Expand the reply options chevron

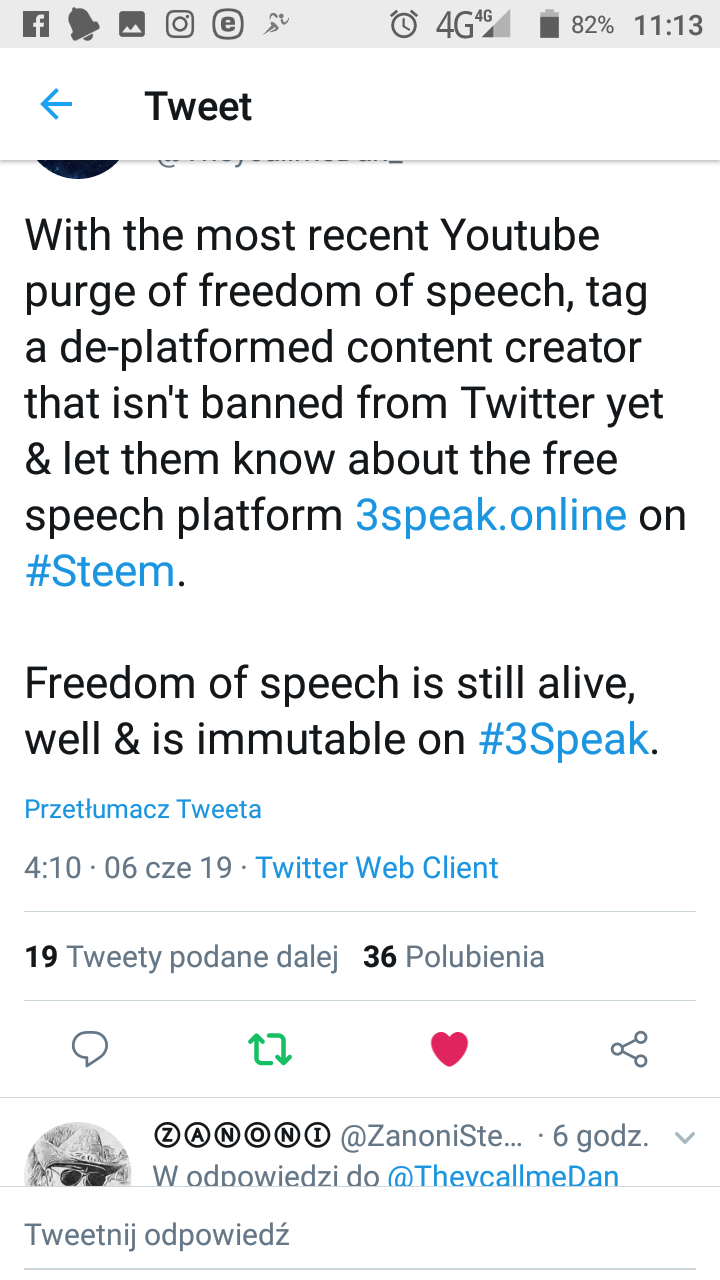tap(685, 1137)
